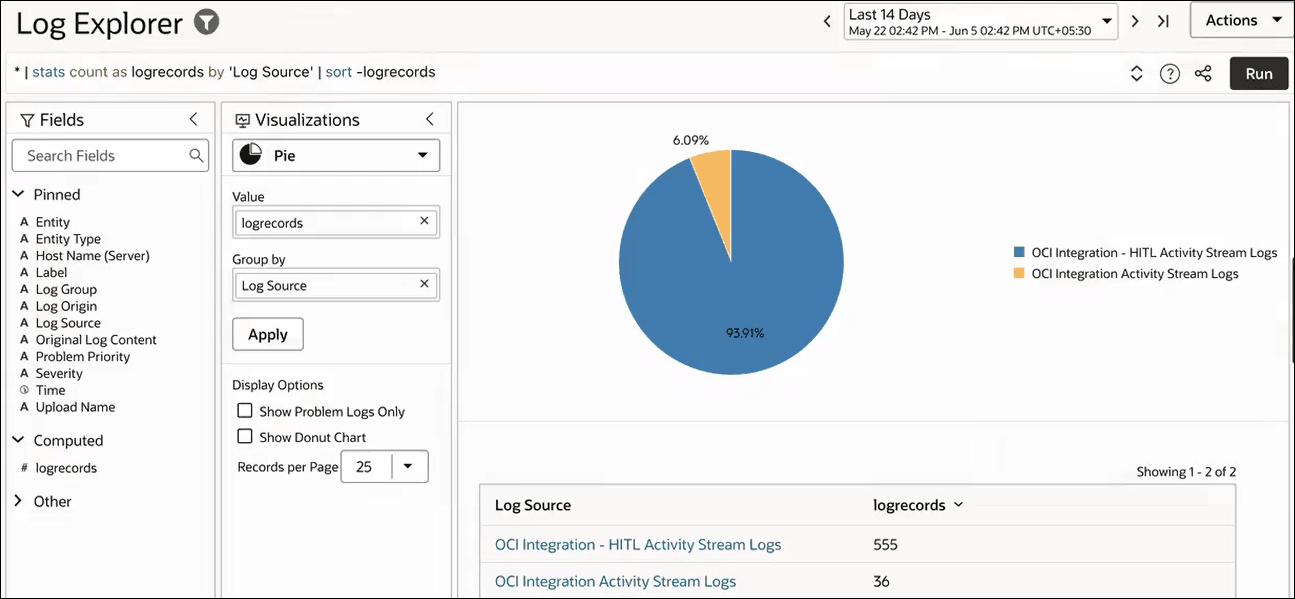Click the blue HITL legend swatch
1295x599 pixels.
click(1019, 253)
